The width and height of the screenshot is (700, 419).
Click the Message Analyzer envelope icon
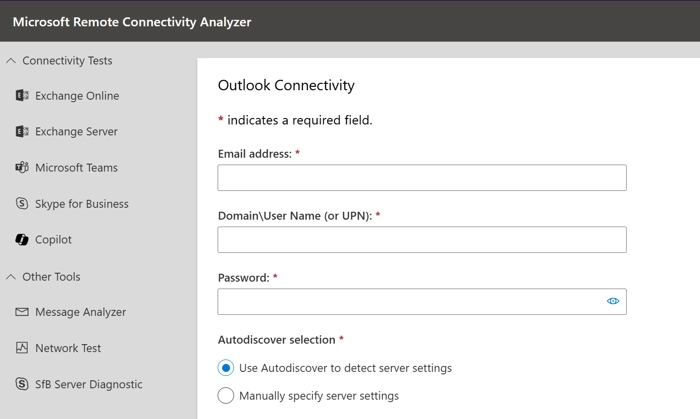[x=22, y=312]
